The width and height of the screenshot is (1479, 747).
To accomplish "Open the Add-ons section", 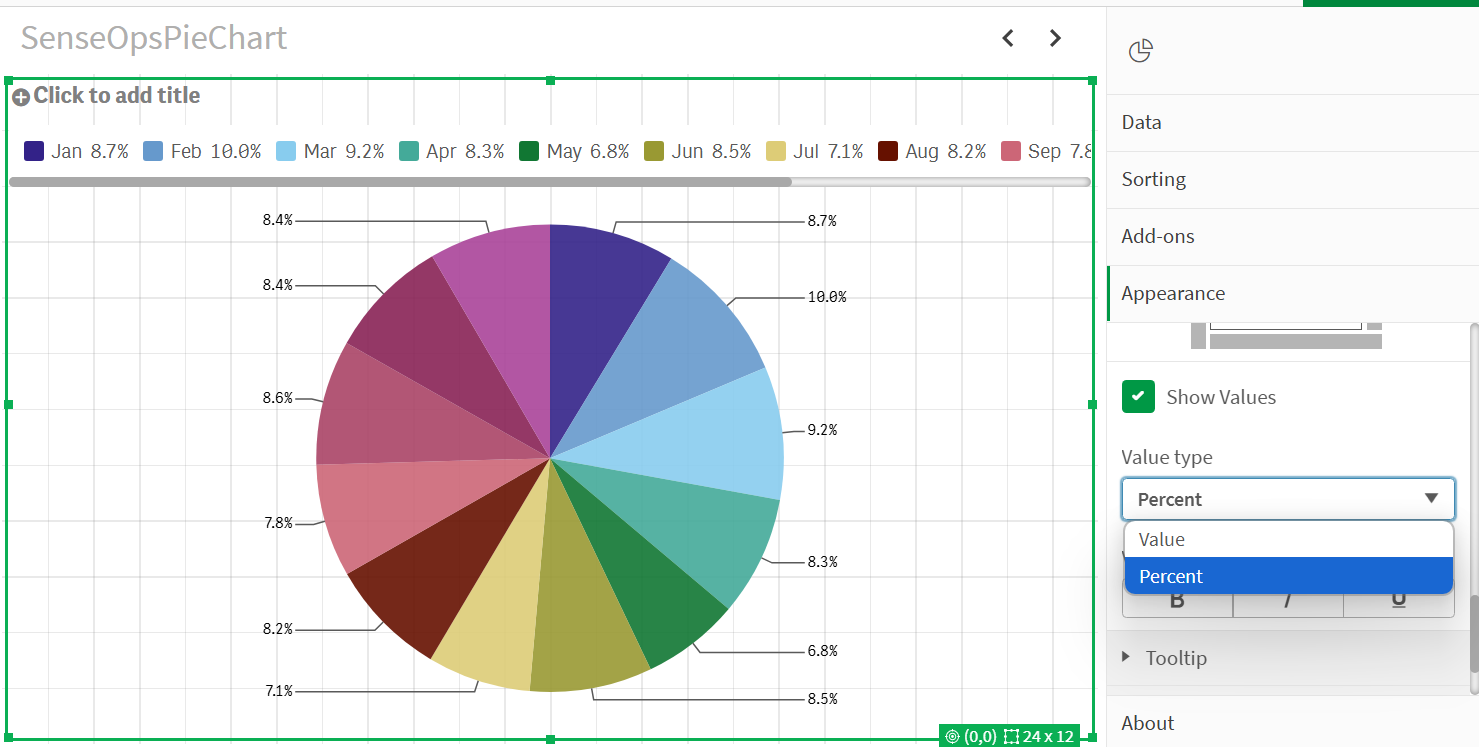I will (1158, 237).
